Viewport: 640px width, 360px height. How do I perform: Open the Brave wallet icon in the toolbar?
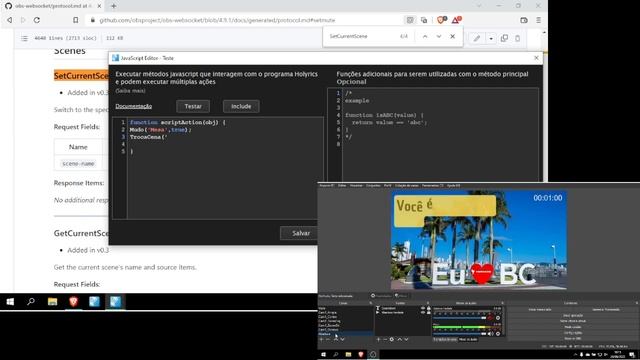[524, 20]
